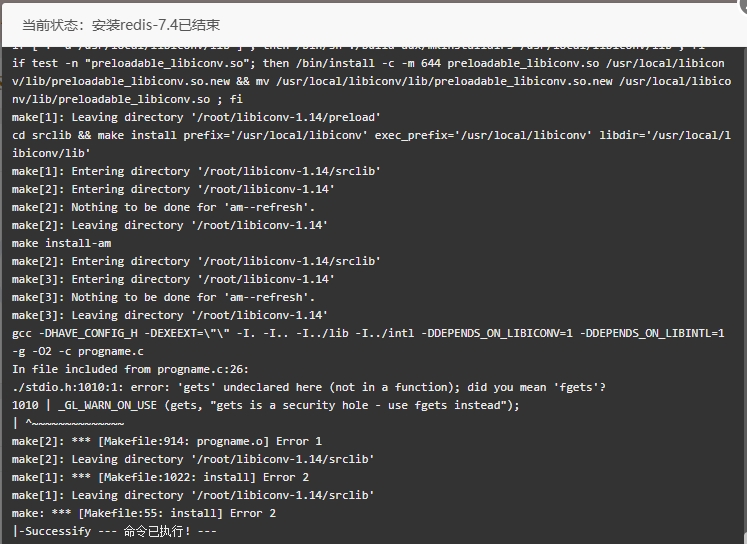This screenshot has width=747, height=544.
Task: Click make[1] 'Entering directory srclib' line
Action: click(196, 171)
